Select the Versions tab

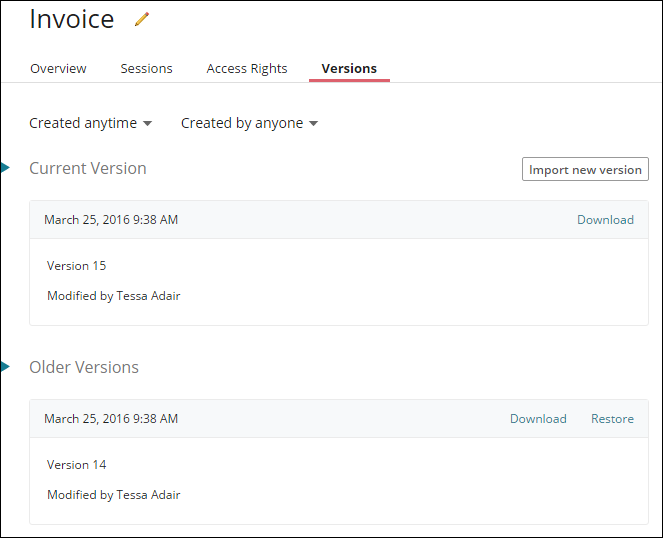click(349, 69)
